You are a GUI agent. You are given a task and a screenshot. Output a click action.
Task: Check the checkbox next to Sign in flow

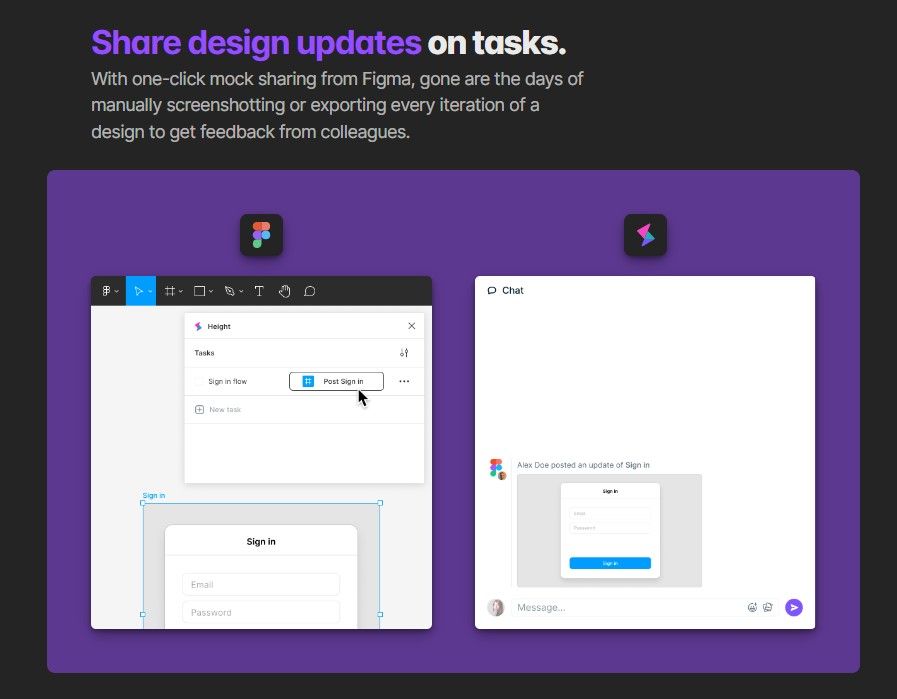200,381
